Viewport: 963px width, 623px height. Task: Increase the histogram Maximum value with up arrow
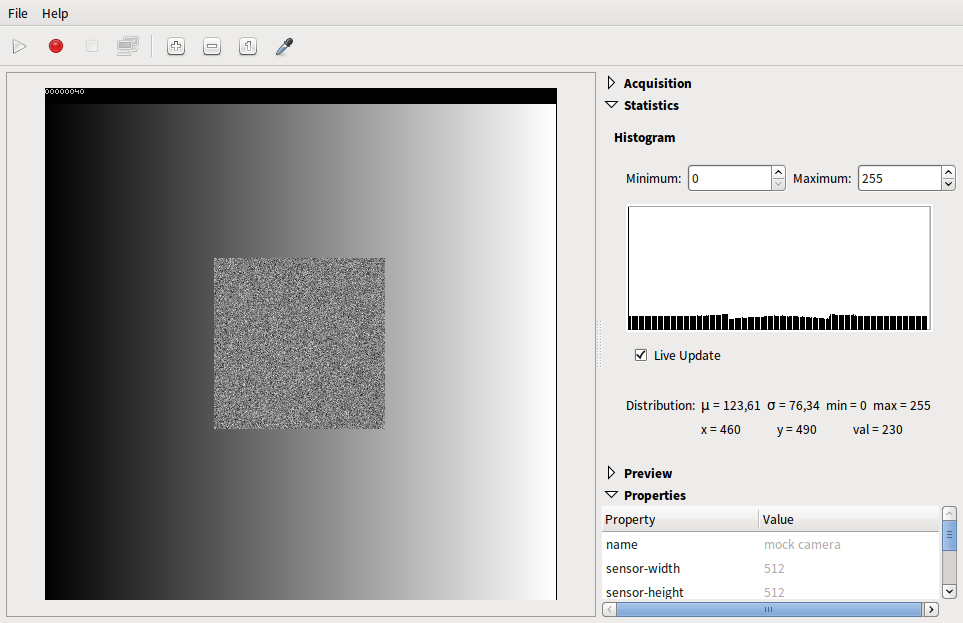pyautogui.click(x=948, y=173)
